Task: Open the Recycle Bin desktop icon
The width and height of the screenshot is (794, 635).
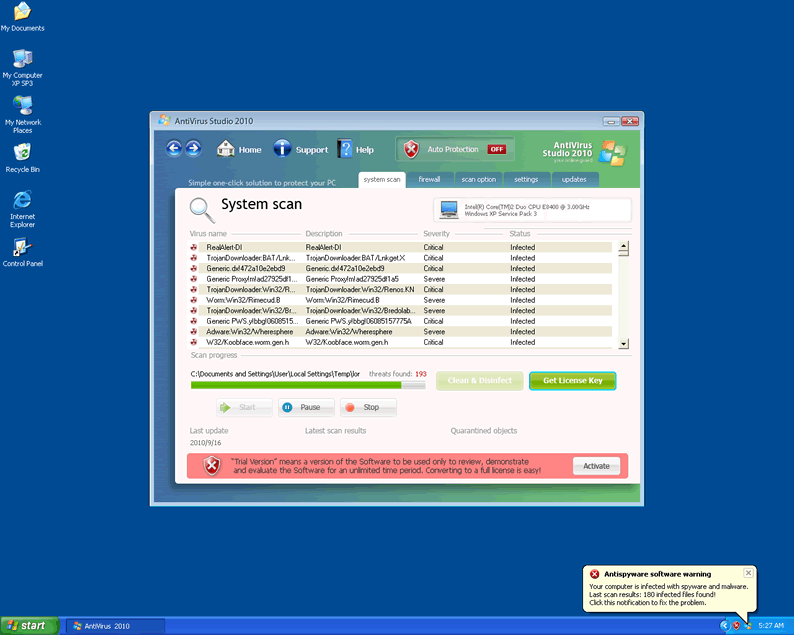Action: click(22, 152)
